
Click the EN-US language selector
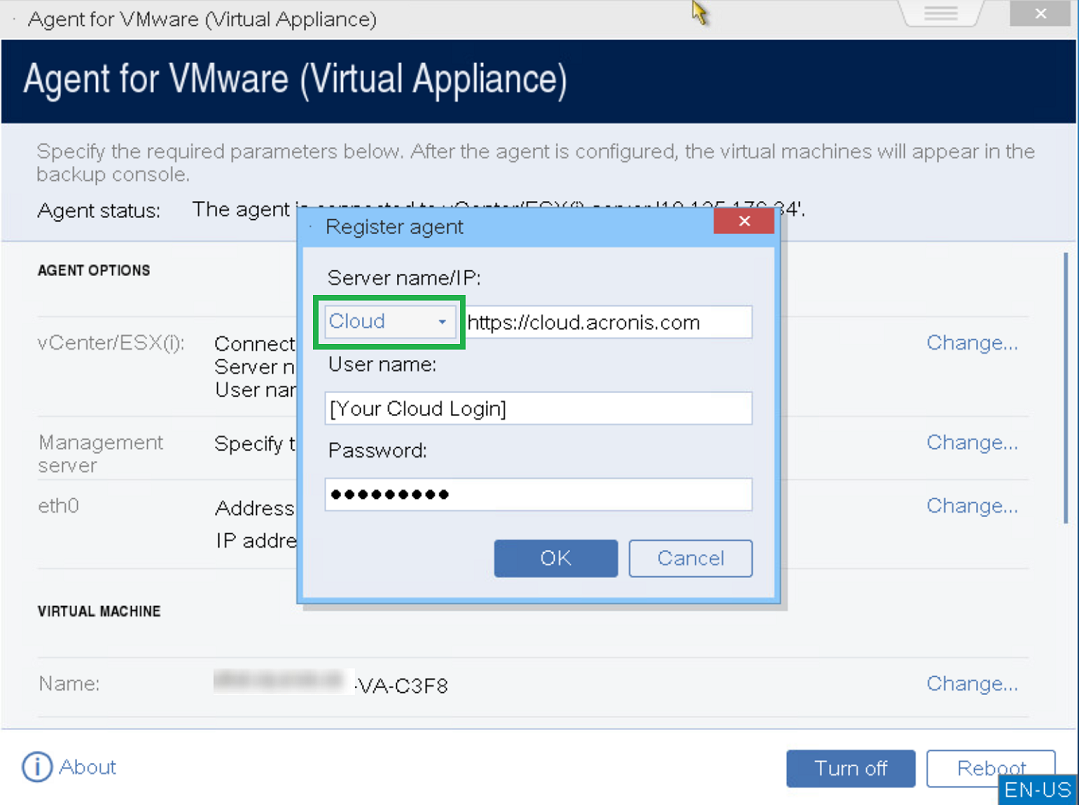1038,790
